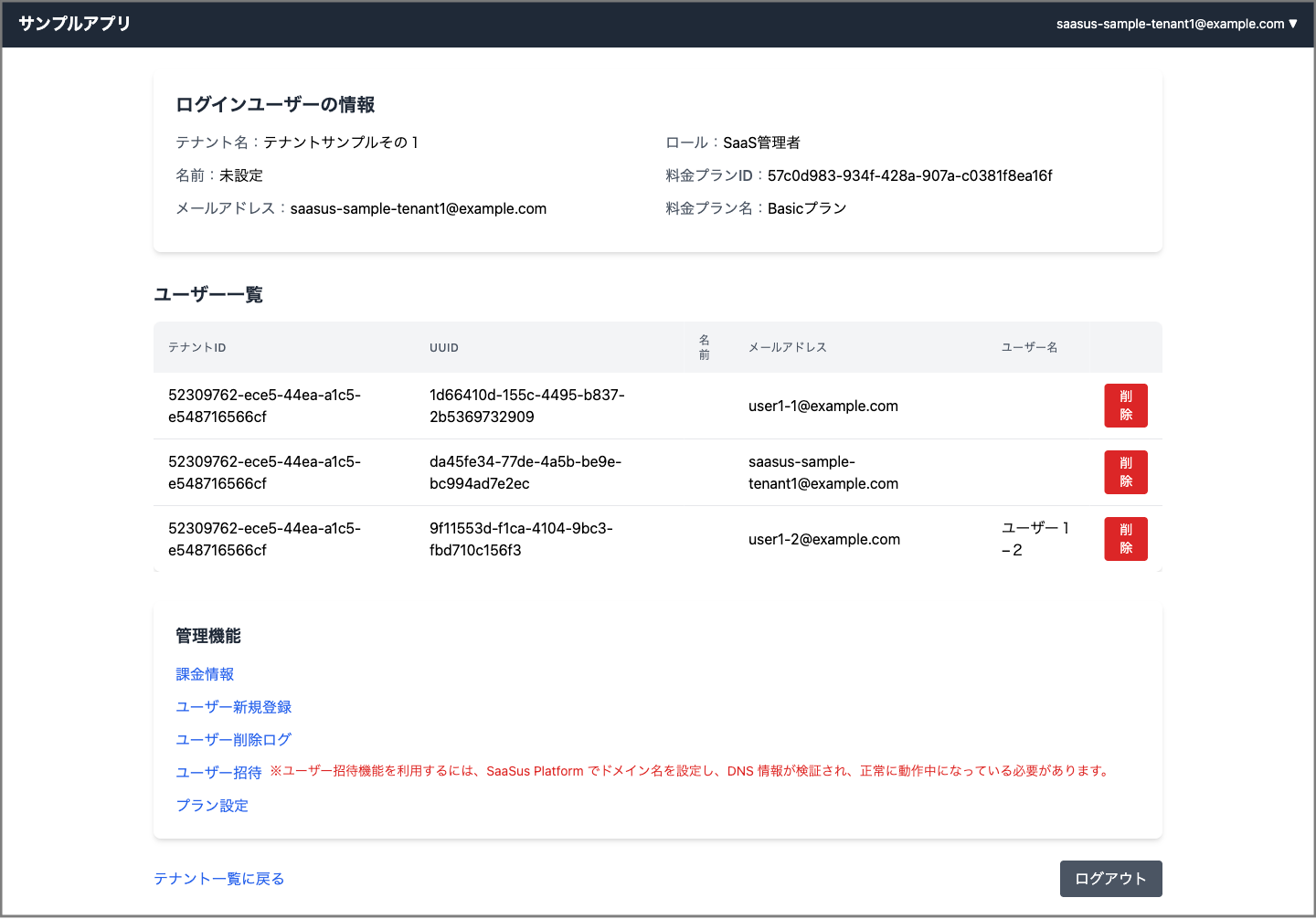
Task: Open the ユーザー招待 link
Action: (x=218, y=773)
